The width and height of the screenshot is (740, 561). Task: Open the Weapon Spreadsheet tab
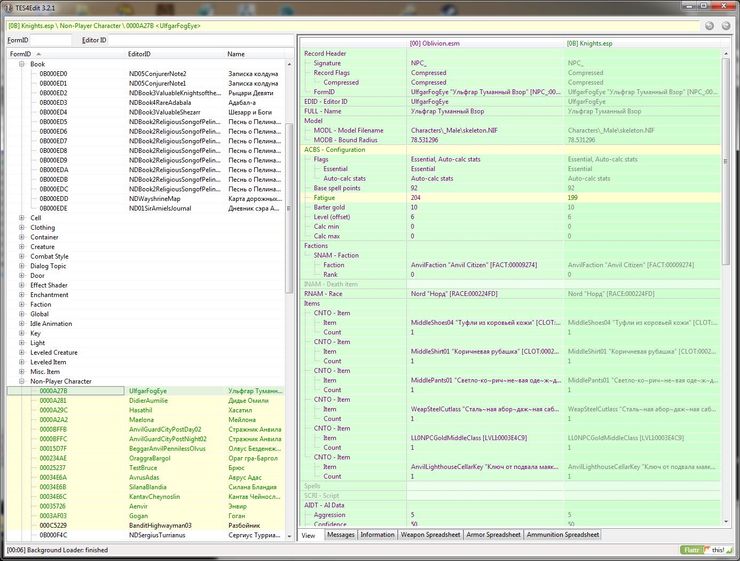point(430,535)
